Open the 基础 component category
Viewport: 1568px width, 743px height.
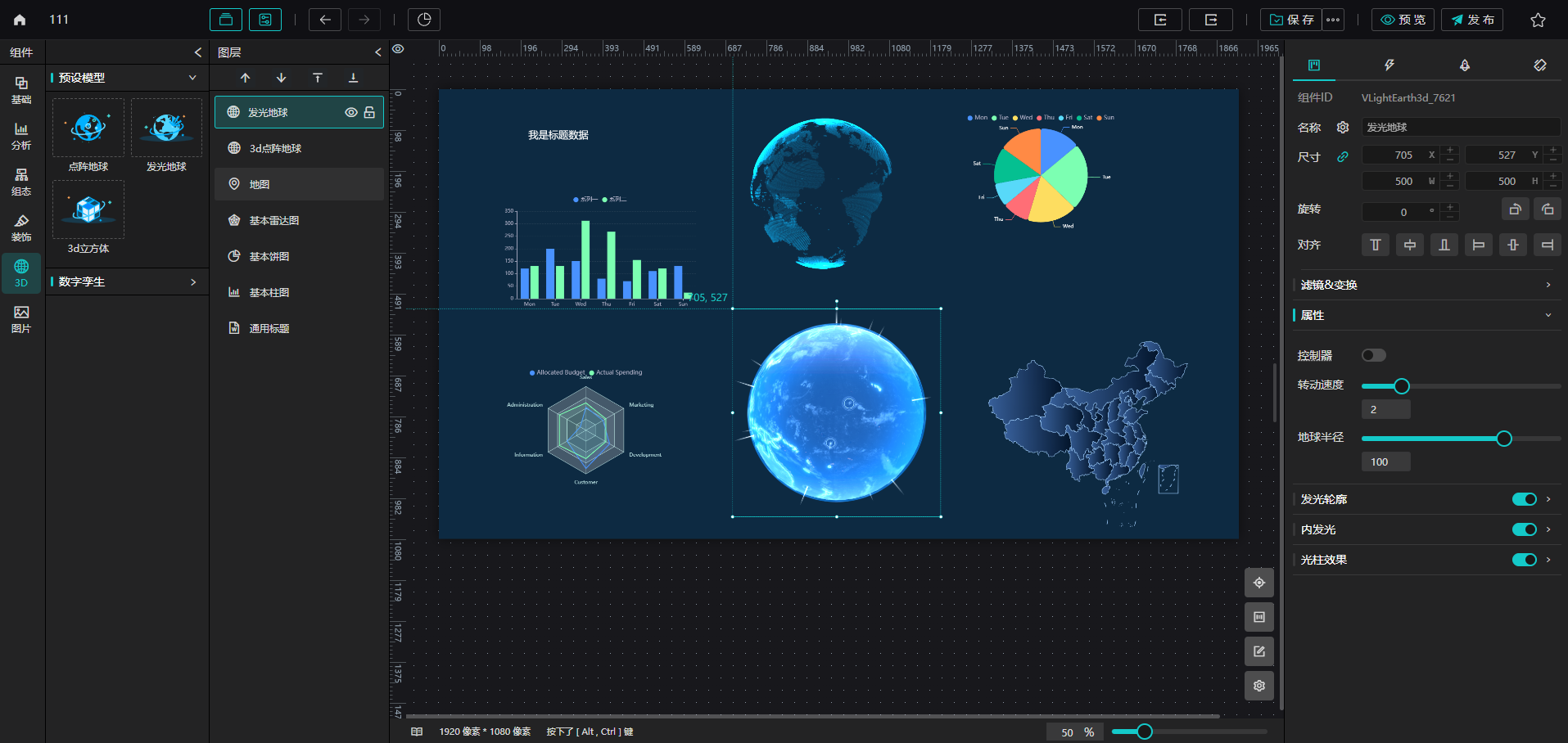point(21,90)
